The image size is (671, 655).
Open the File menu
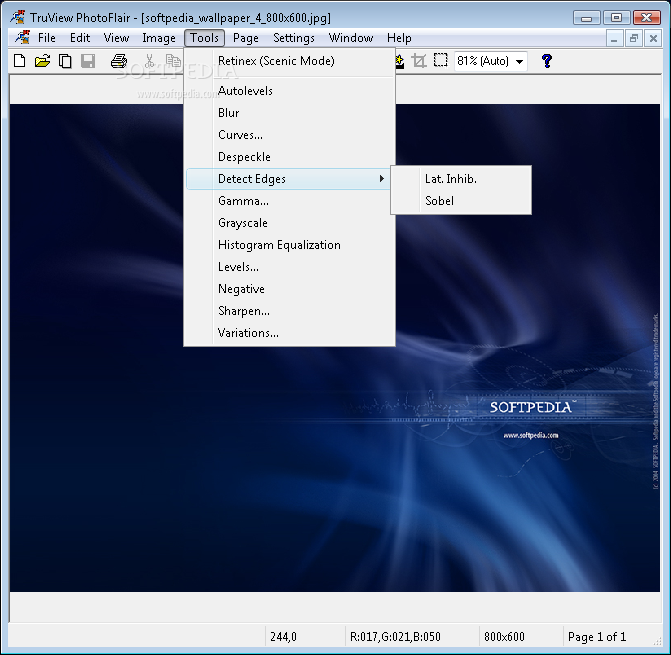coord(47,38)
